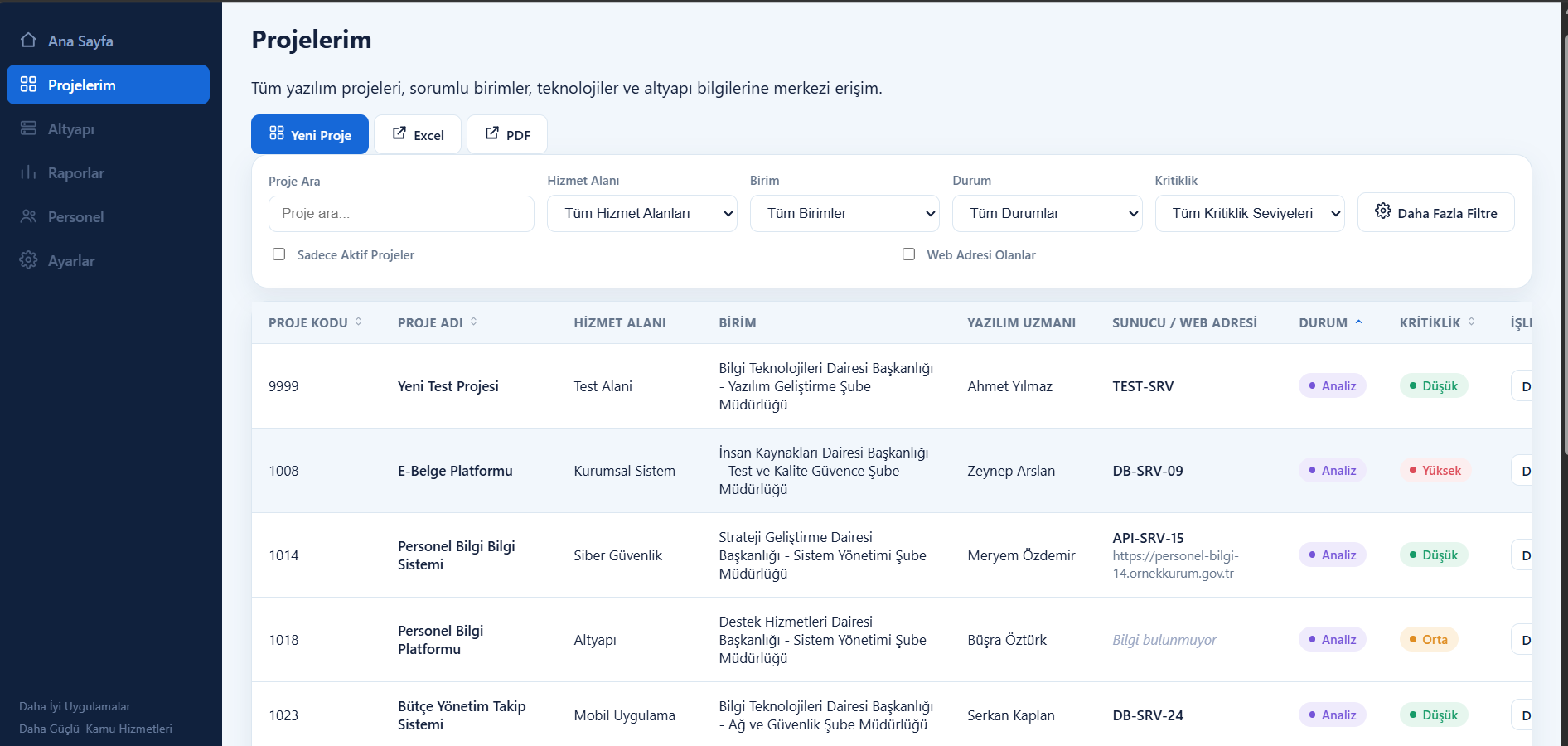The height and width of the screenshot is (746, 1568).
Task: Click the Projelerim grid icon in sidebar
Action: [x=28, y=84]
